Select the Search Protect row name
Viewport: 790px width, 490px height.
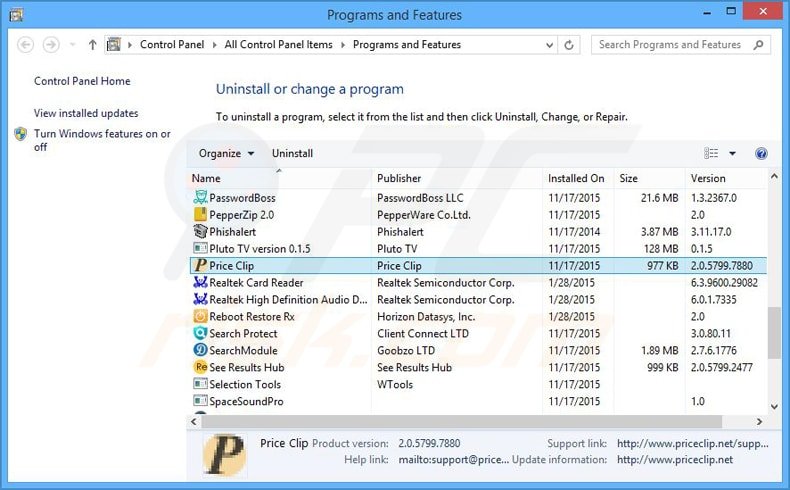[243, 333]
